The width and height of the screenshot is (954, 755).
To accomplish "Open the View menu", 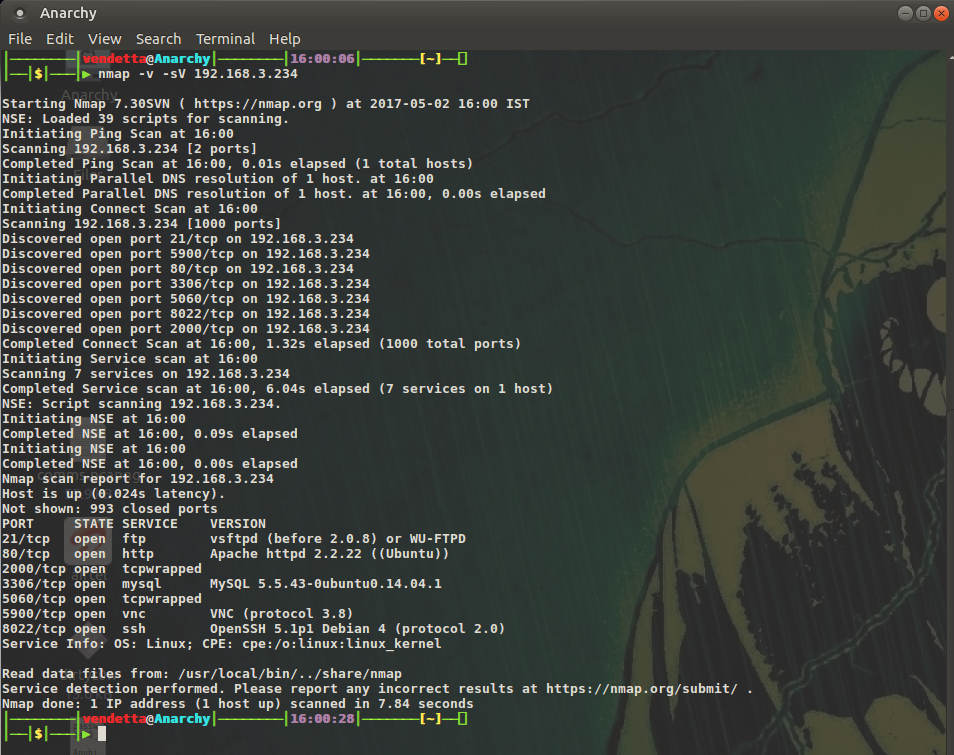I will 105,39.
